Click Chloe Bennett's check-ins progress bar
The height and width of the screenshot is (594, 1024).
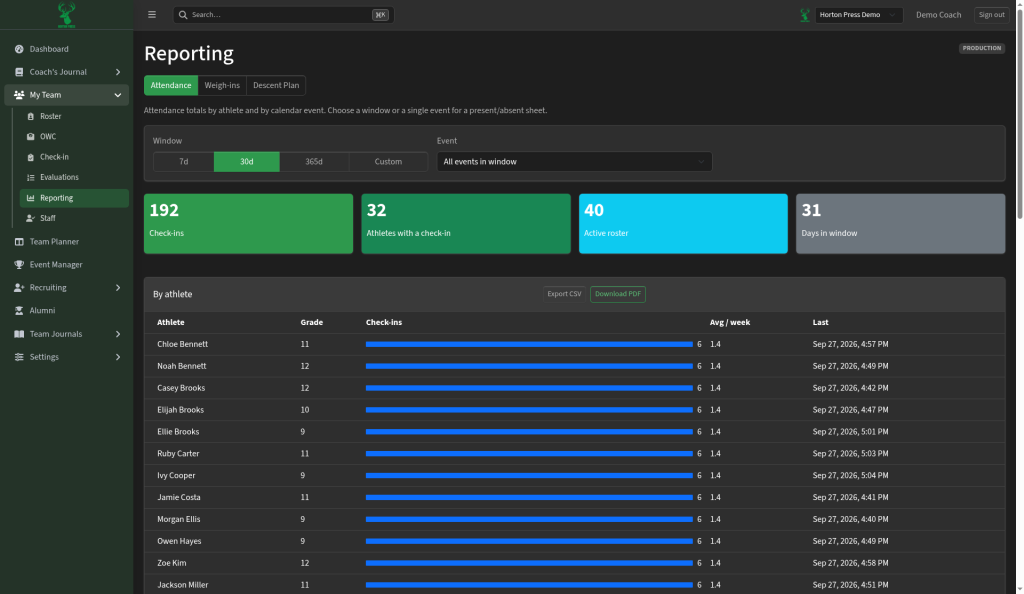tap(529, 344)
